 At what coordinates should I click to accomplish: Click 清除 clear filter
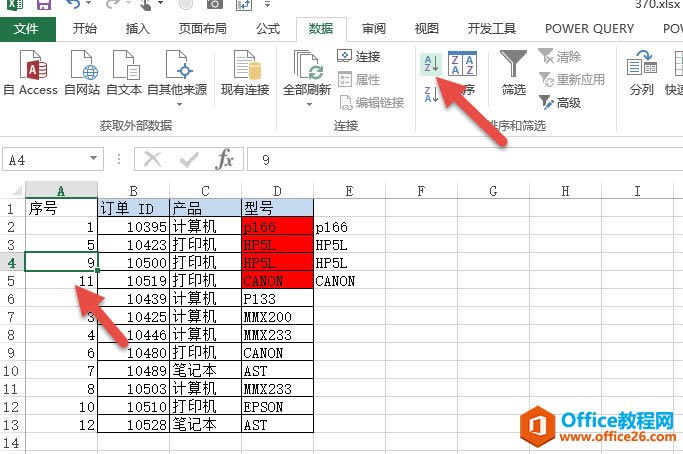560,56
